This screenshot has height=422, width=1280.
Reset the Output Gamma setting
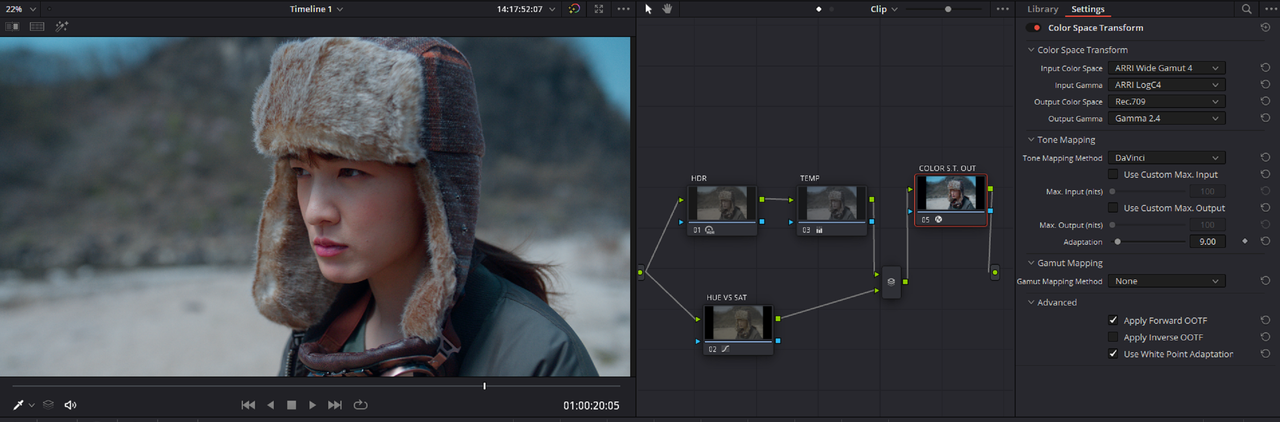click(1266, 118)
